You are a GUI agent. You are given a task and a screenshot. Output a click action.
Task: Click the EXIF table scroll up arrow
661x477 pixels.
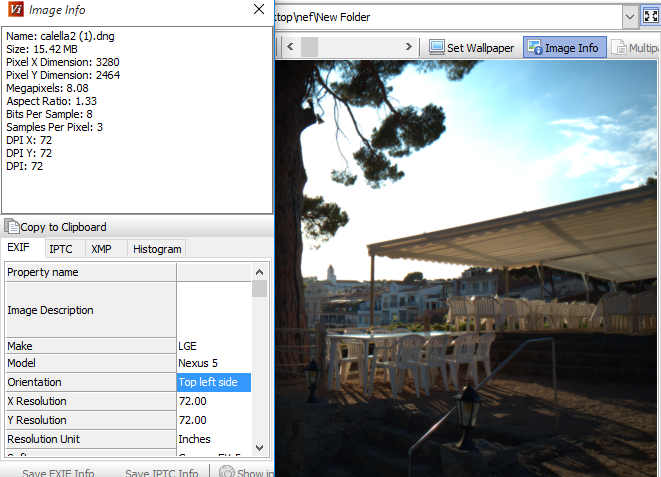point(260,272)
